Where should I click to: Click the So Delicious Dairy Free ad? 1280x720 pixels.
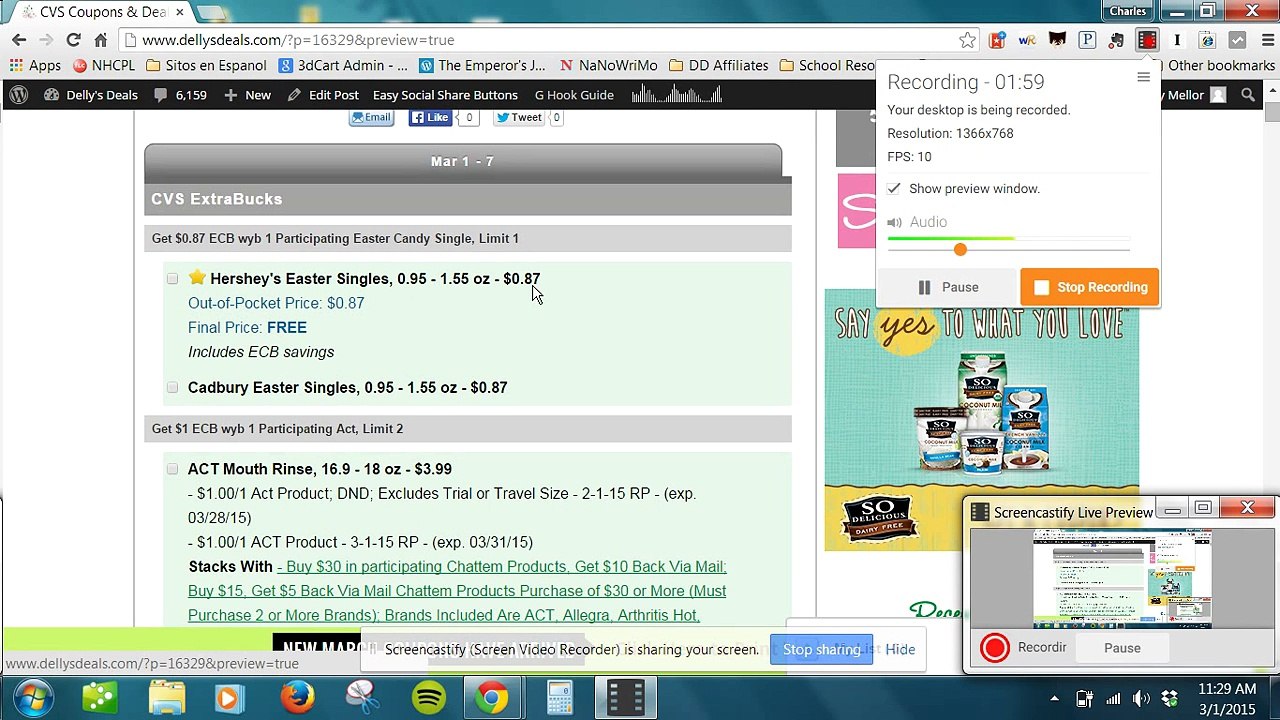point(982,420)
